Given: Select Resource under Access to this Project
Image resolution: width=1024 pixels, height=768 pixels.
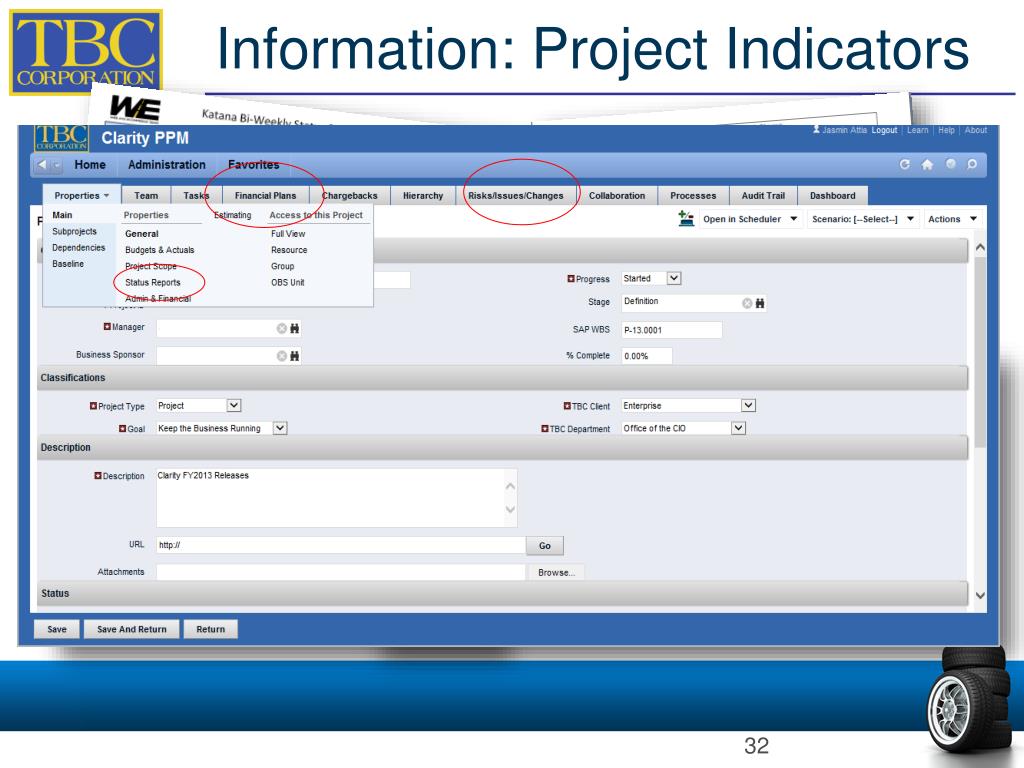Looking at the screenshot, I should coord(289,249).
